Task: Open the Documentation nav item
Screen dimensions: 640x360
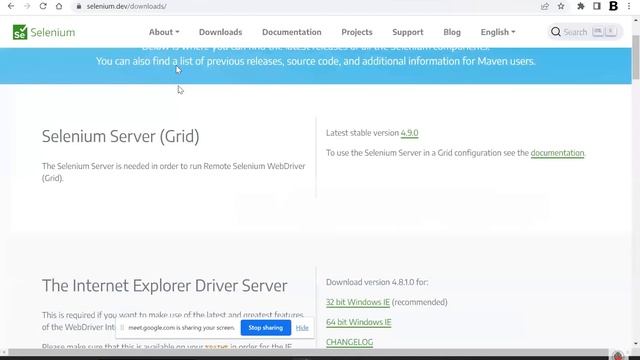Action: point(292,32)
